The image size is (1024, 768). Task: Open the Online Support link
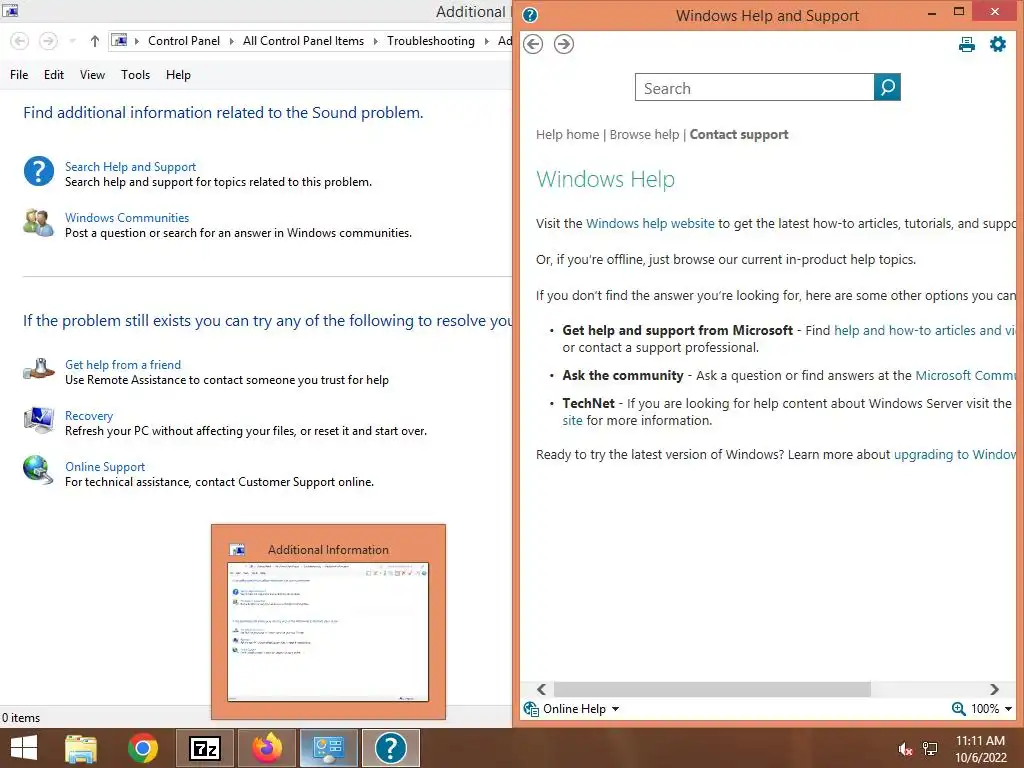pyautogui.click(x=105, y=467)
